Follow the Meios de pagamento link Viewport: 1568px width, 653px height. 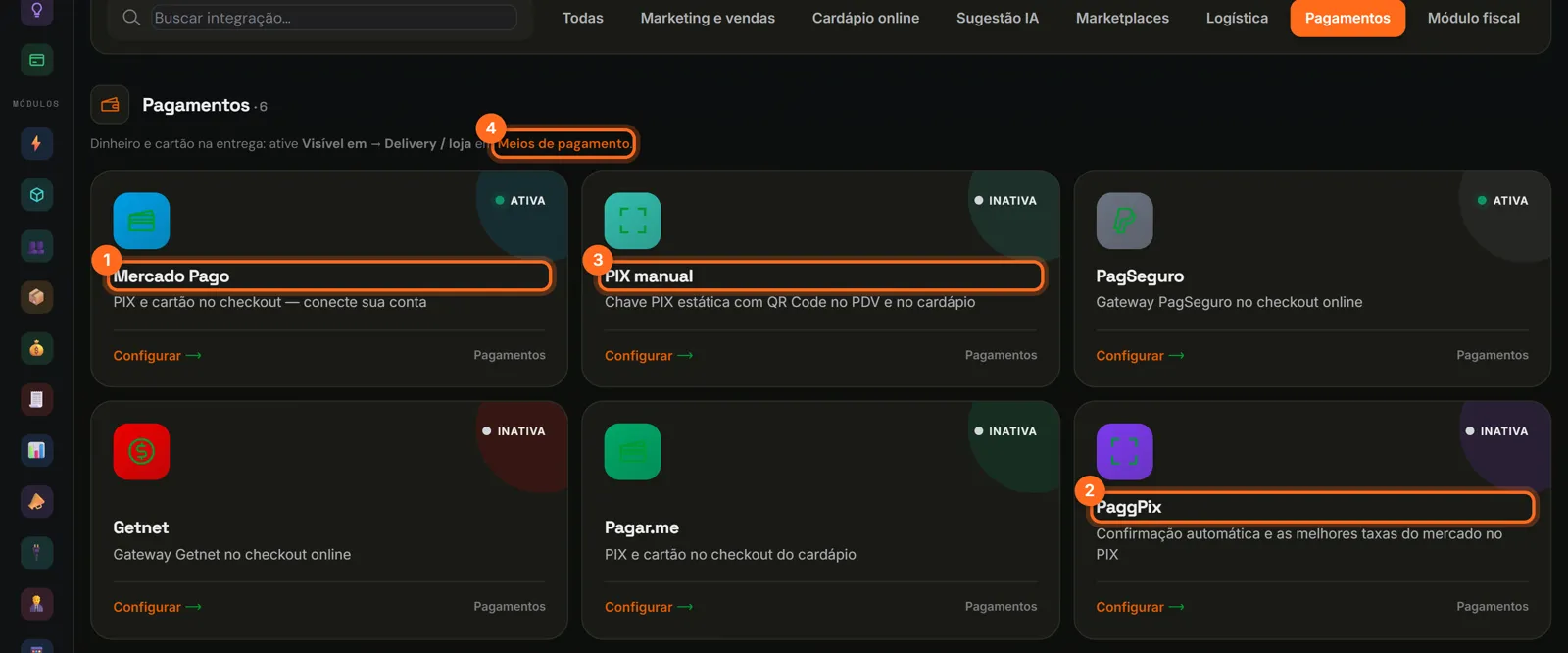[564, 143]
